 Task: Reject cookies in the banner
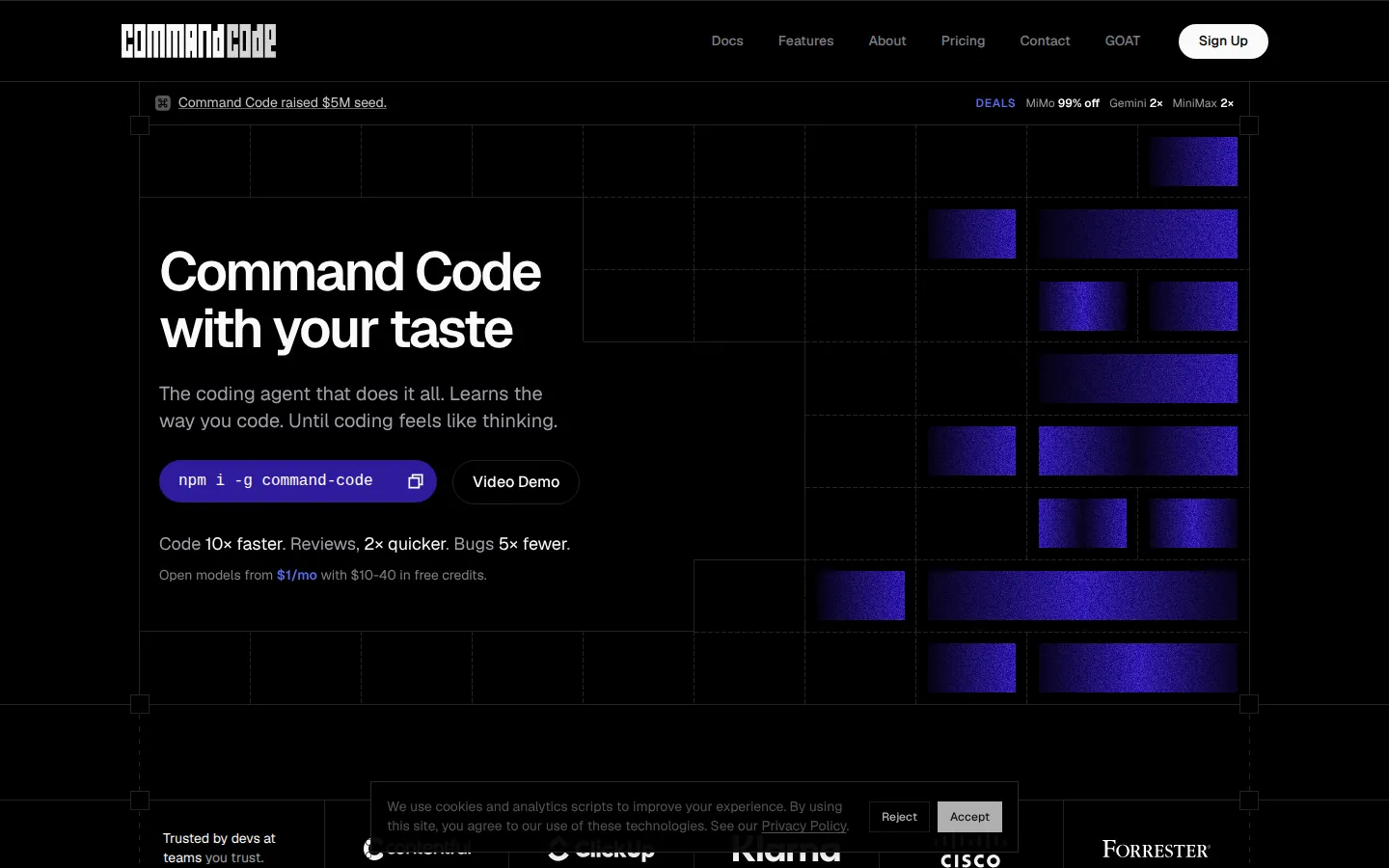pyautogui.click(x=899, y=817)
